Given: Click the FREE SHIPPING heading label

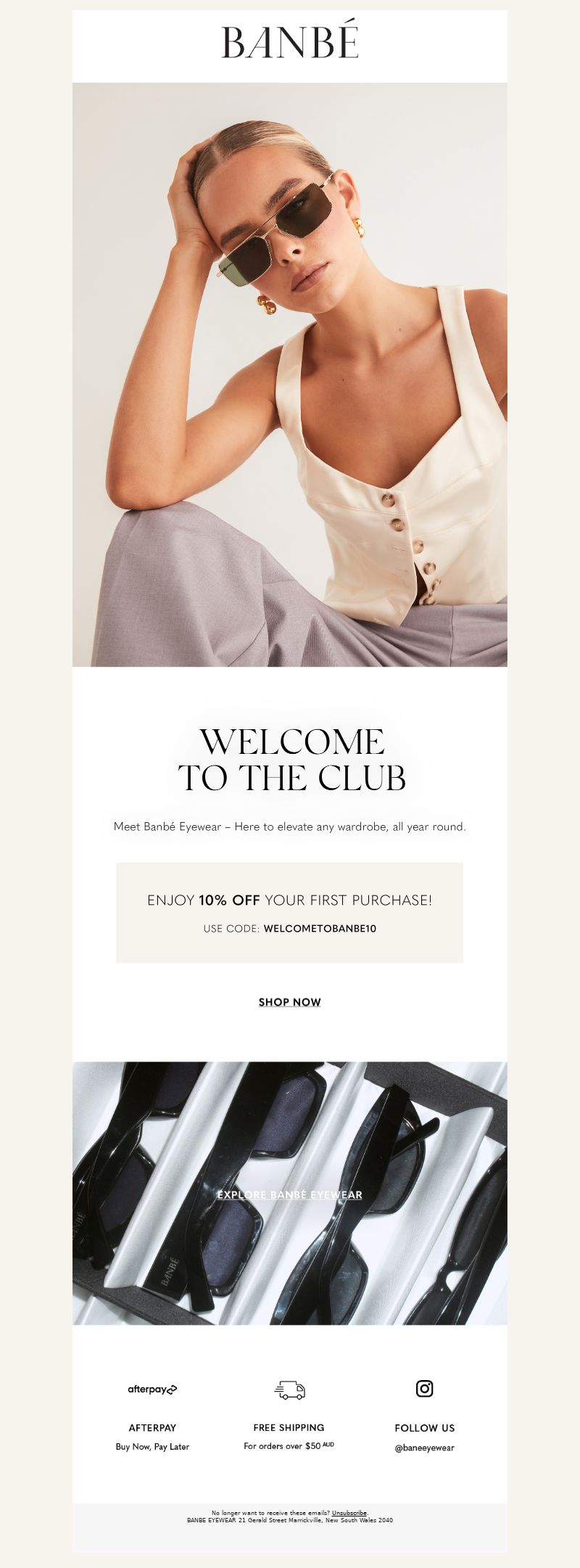Looking at the screenshot, I should click(x=289, y=1427).
